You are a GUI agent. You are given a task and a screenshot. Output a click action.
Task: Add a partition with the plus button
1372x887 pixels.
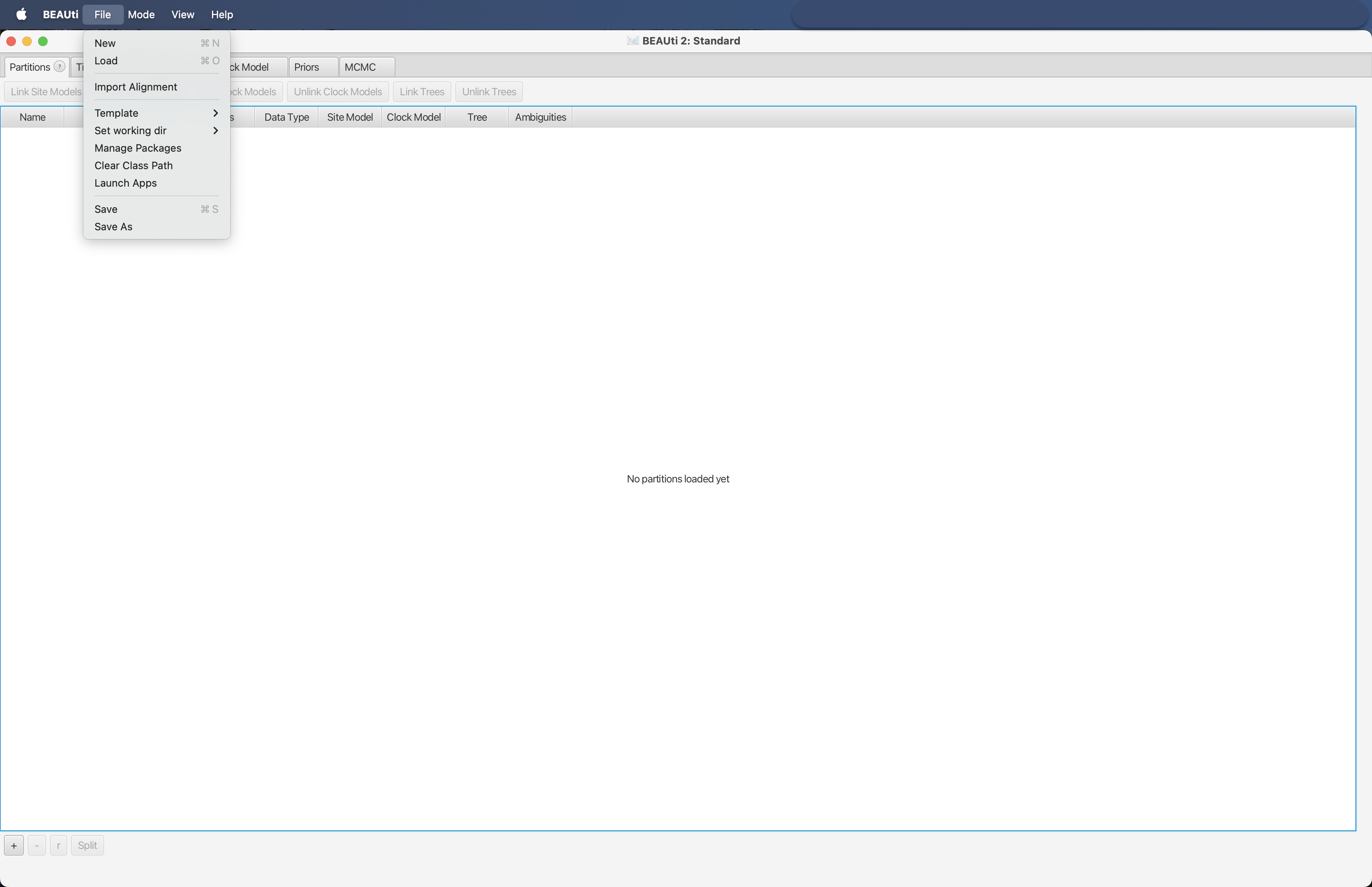point(14,846)
